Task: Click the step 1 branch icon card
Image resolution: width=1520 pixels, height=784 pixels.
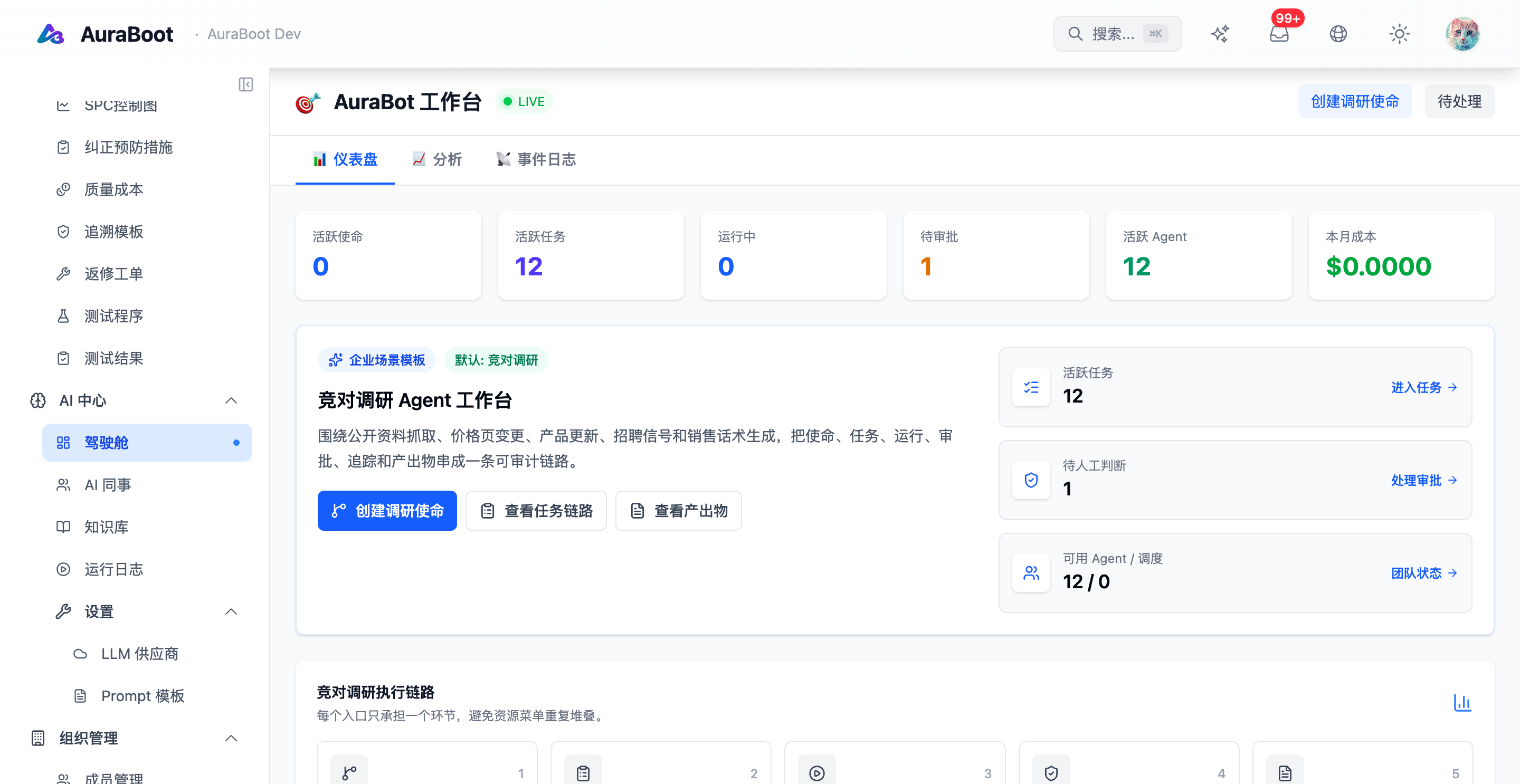Action: tap(427, 763)
